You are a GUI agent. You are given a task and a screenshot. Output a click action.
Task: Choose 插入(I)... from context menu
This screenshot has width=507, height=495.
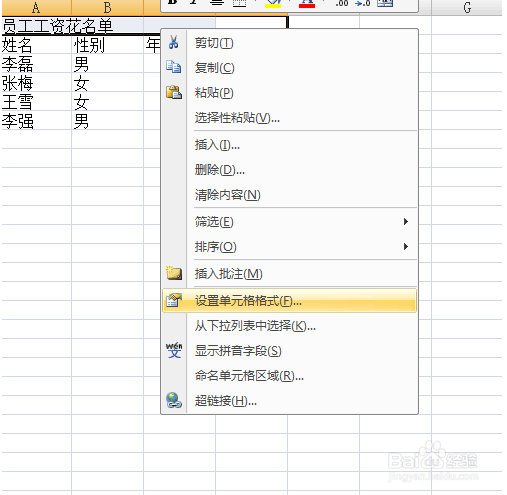[289, 145]
